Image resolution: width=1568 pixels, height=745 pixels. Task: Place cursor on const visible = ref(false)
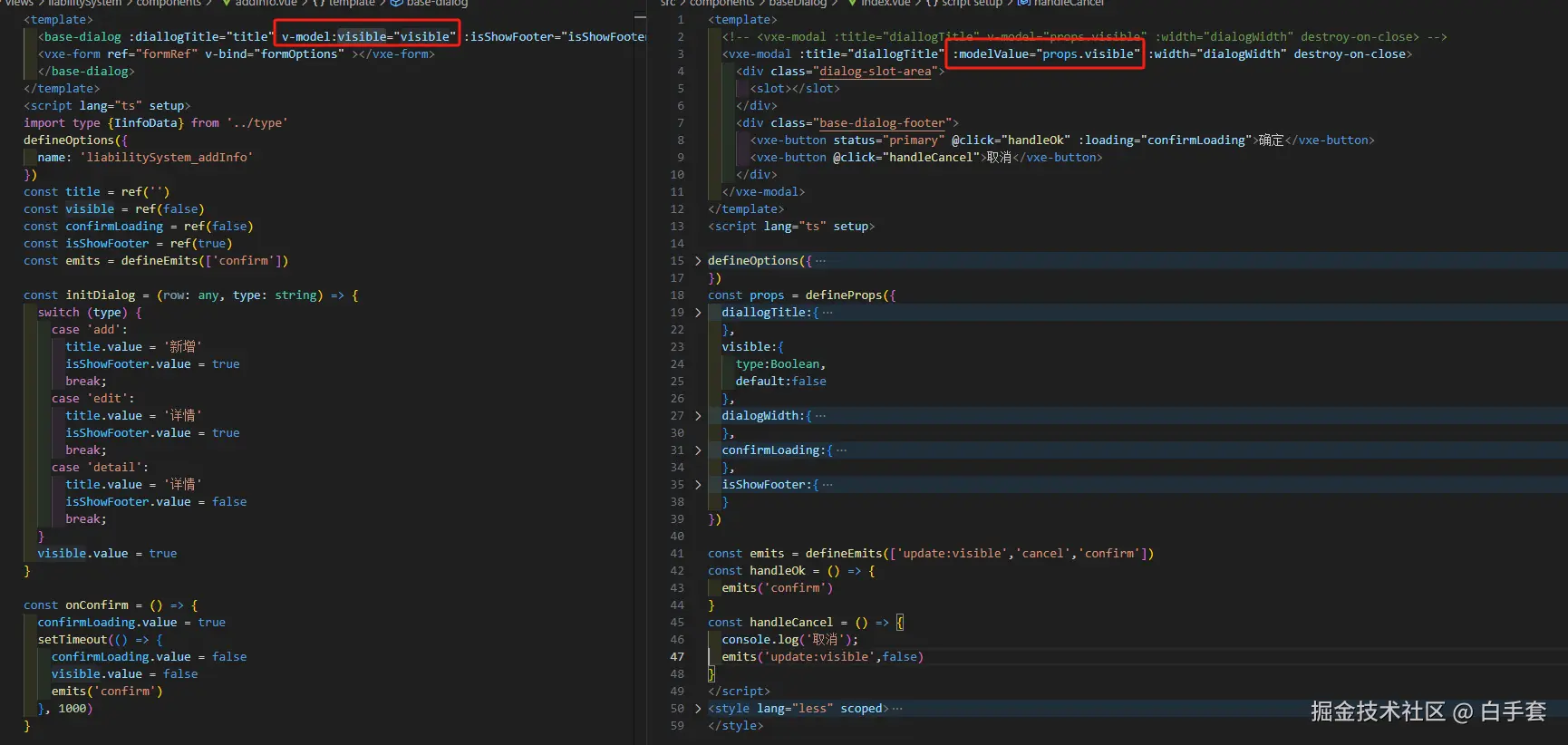(113, 209)
